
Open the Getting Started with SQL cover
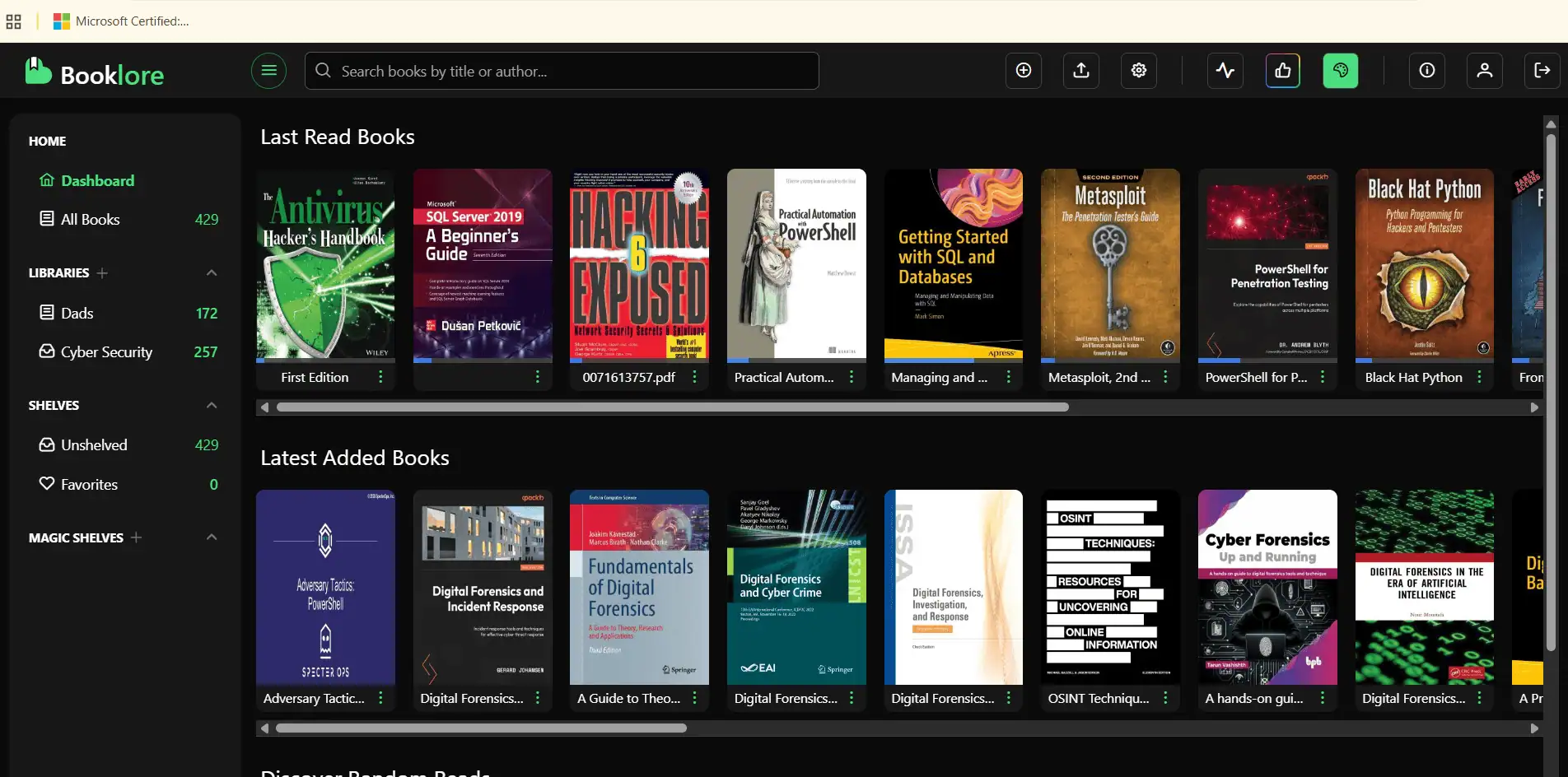[x=954, y=265]
